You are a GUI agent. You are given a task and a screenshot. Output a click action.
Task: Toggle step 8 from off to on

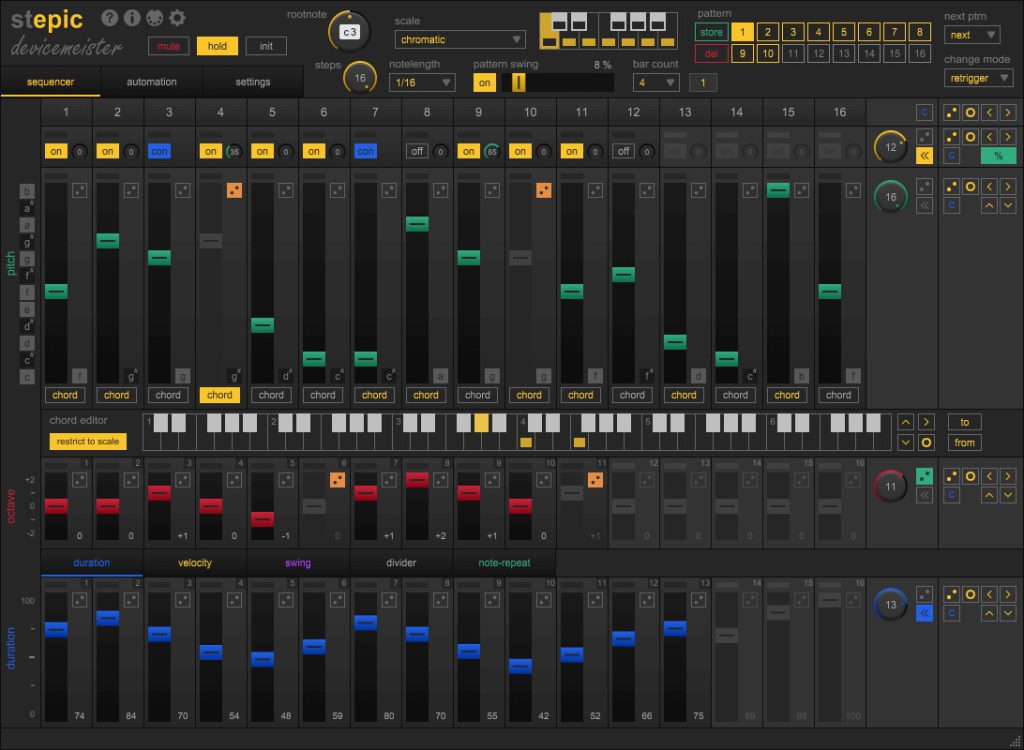pos(417,151)
